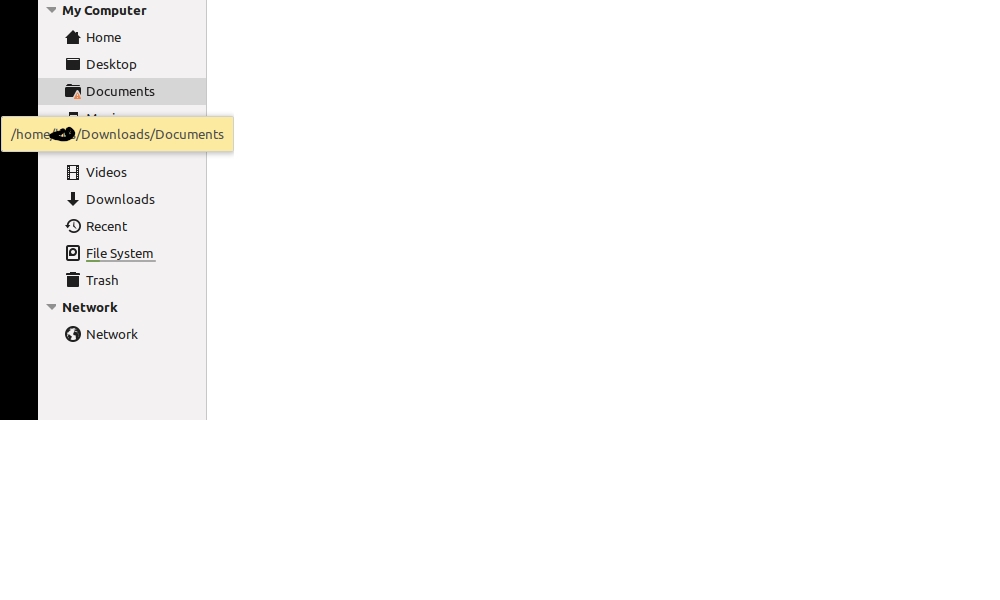Screen dimensions: 1000x600
Task: Show the Recent files text entry
Action: coord(107,226)
